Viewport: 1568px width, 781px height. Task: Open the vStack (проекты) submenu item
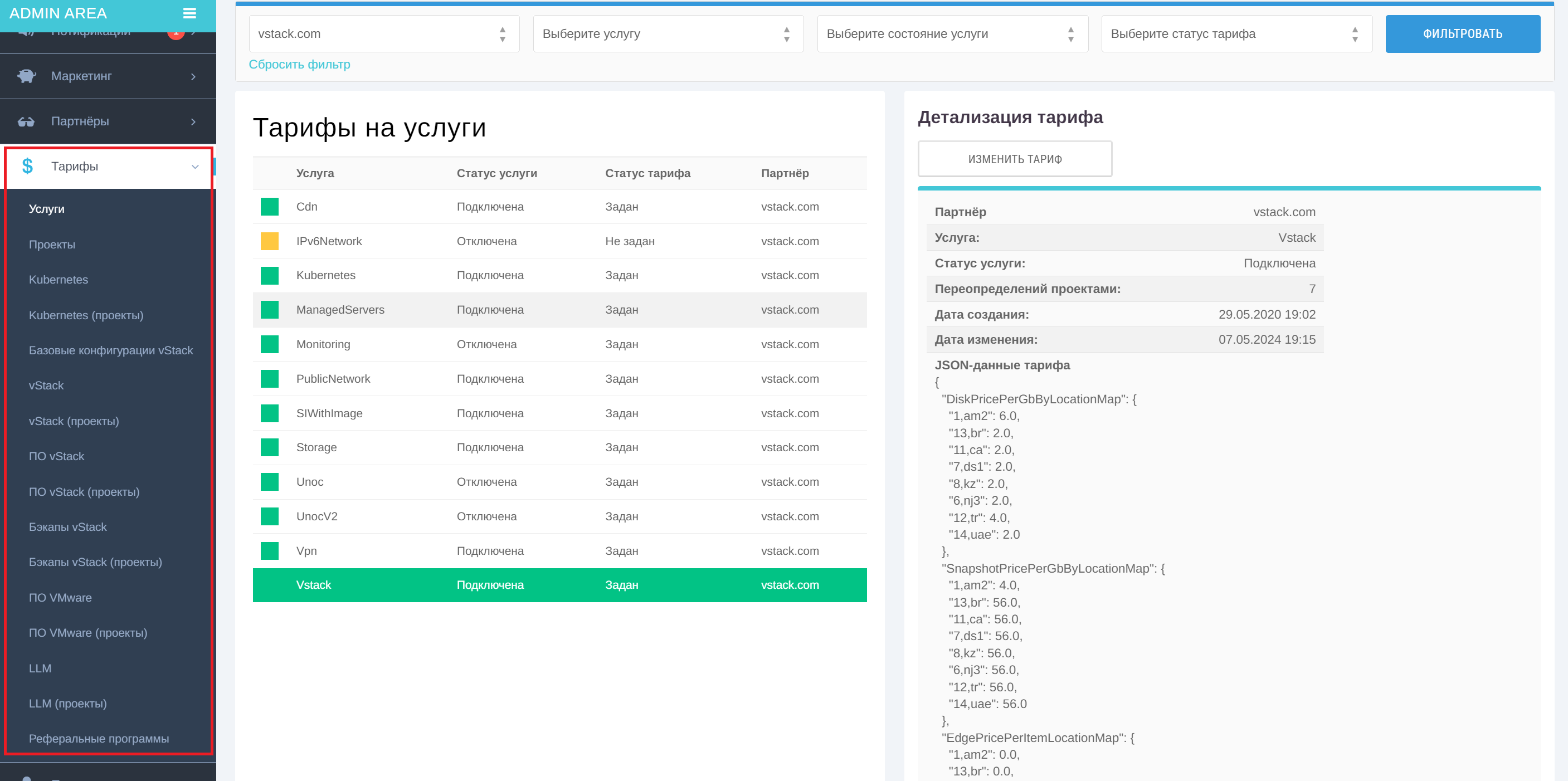74,421
